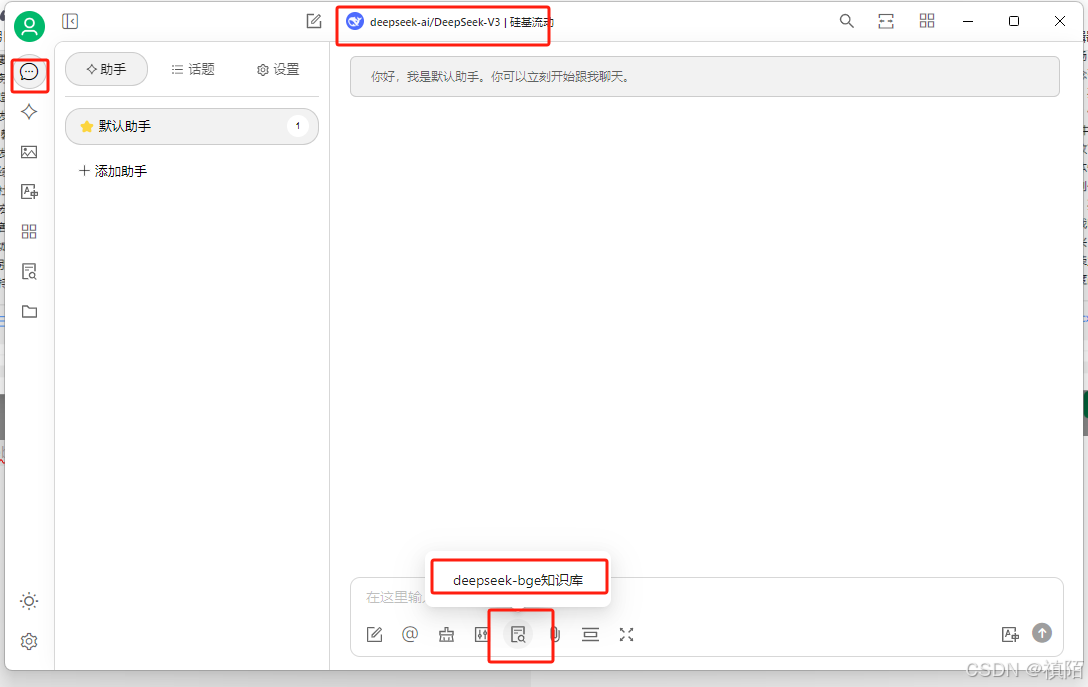Select the 默认助手 assistant

tap(192, 126)
